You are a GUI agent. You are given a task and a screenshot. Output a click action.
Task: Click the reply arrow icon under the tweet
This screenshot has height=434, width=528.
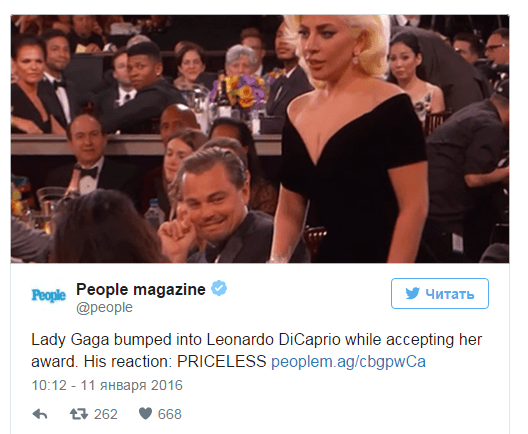point(40,414)
